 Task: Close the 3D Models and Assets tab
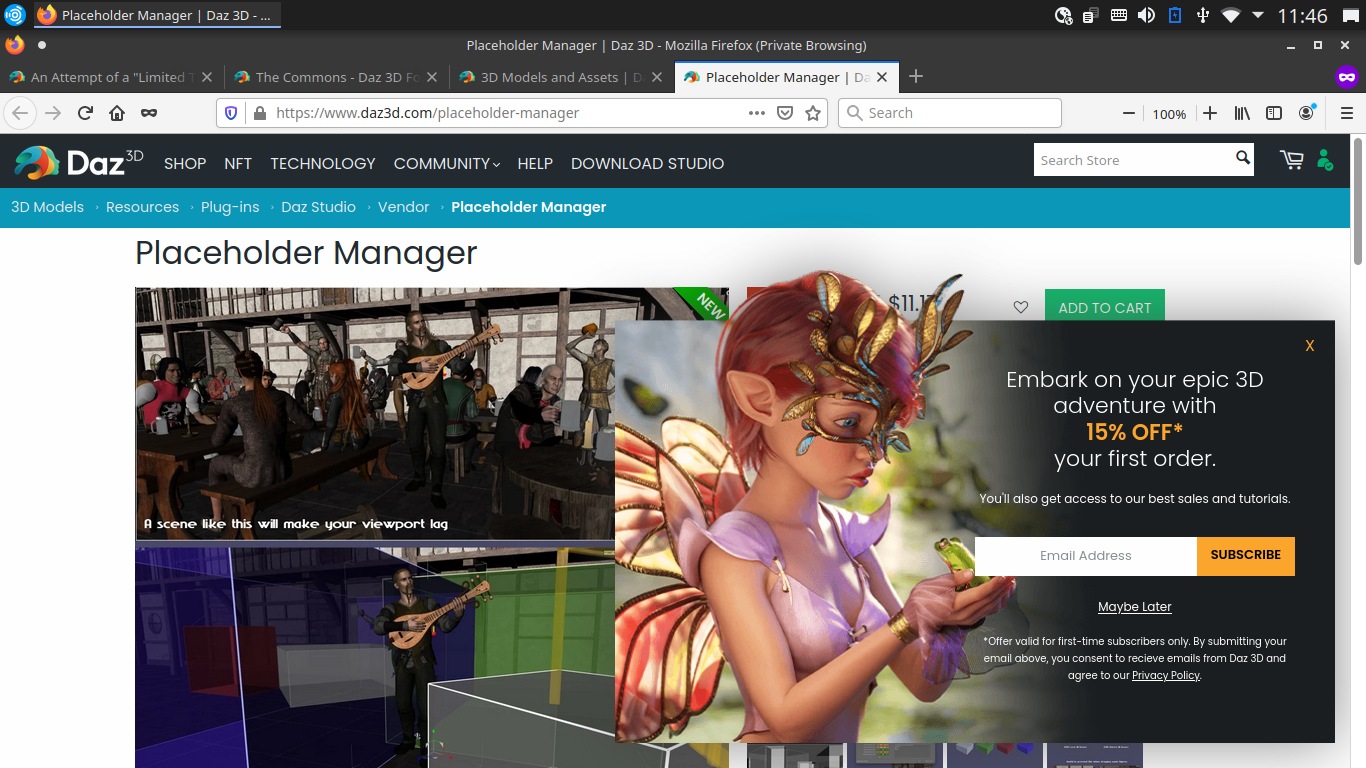coord(658,77)
